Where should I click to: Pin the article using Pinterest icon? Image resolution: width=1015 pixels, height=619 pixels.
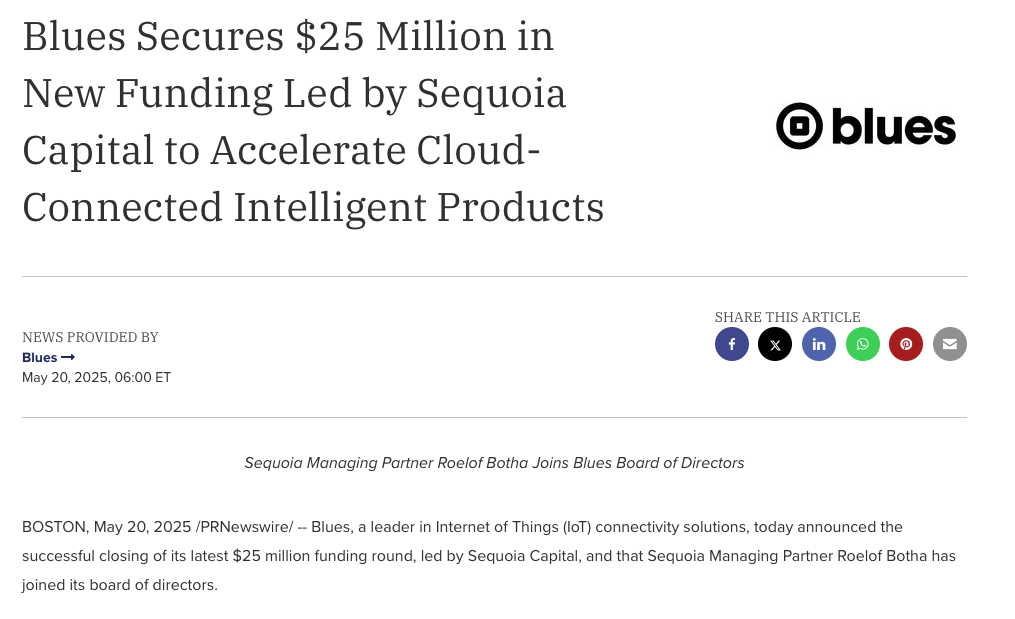pyautogui.click(x=906, y=344)
